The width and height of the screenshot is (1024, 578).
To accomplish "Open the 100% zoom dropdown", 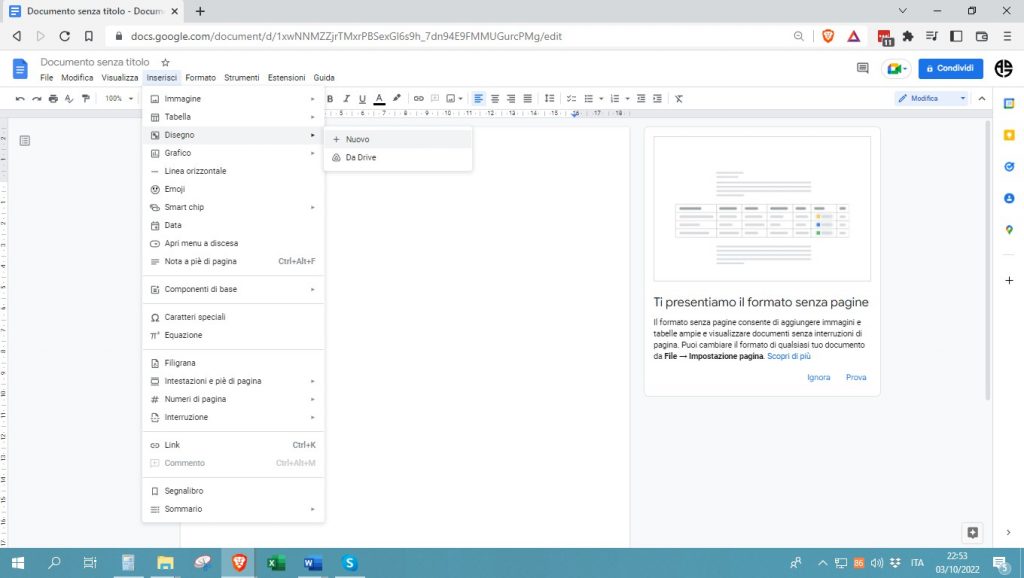I will coord(119,99).
